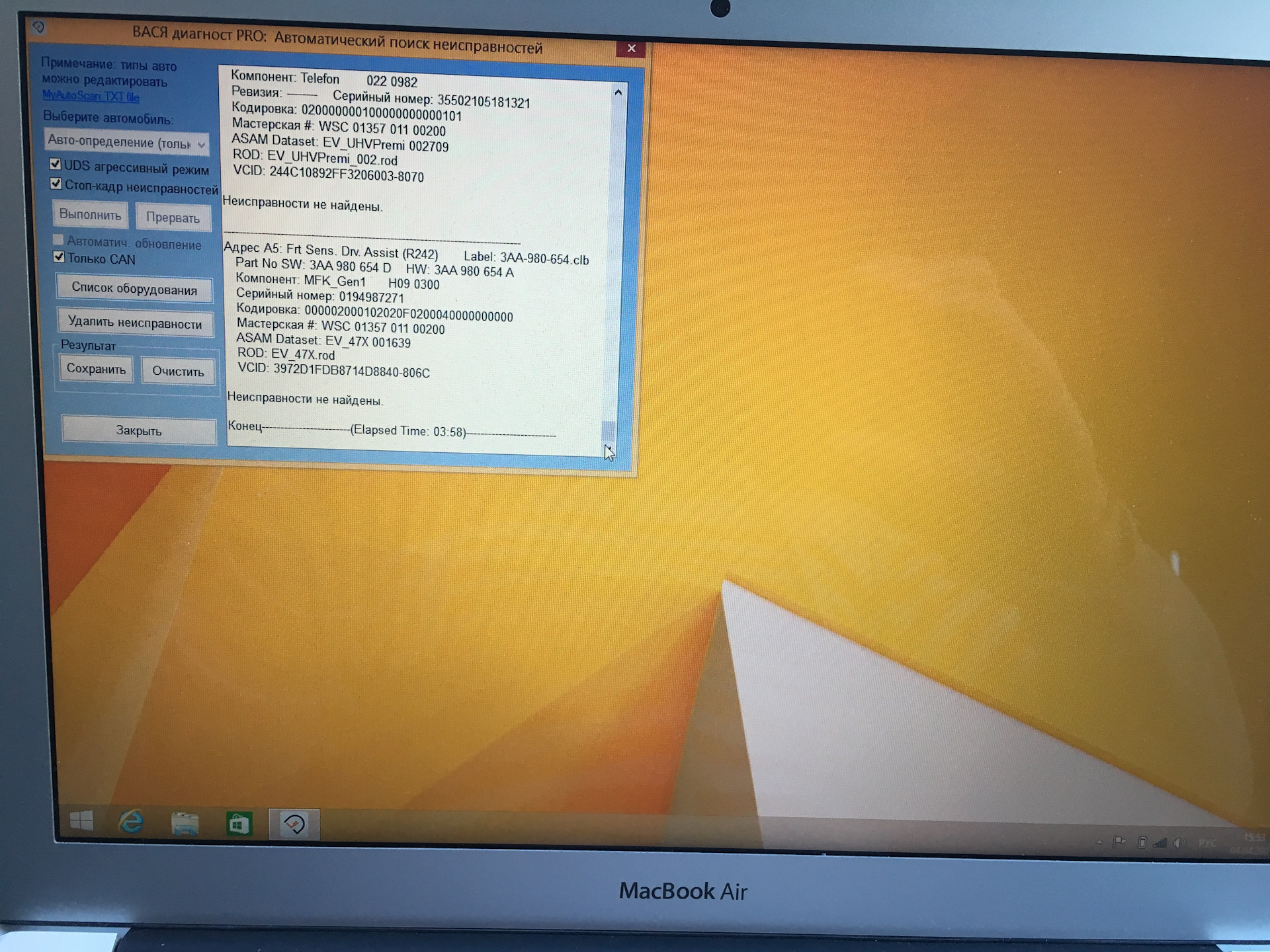Image resolution: width=1270 pixels, height=952 pixels.
Task: Toggle Только CAN checkbox
Action: 59,257
